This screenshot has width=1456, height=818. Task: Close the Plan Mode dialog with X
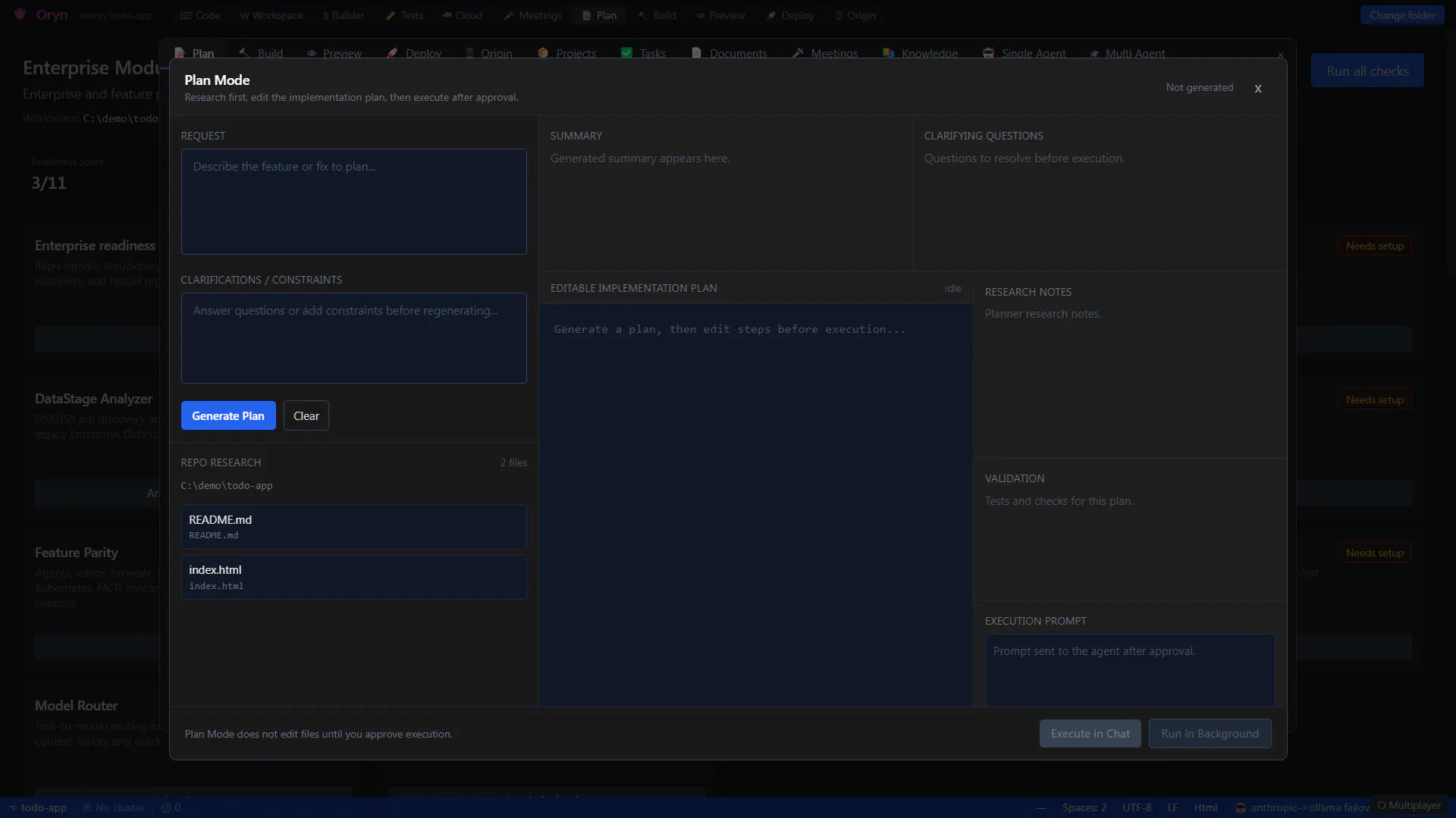coord(1258,89)
